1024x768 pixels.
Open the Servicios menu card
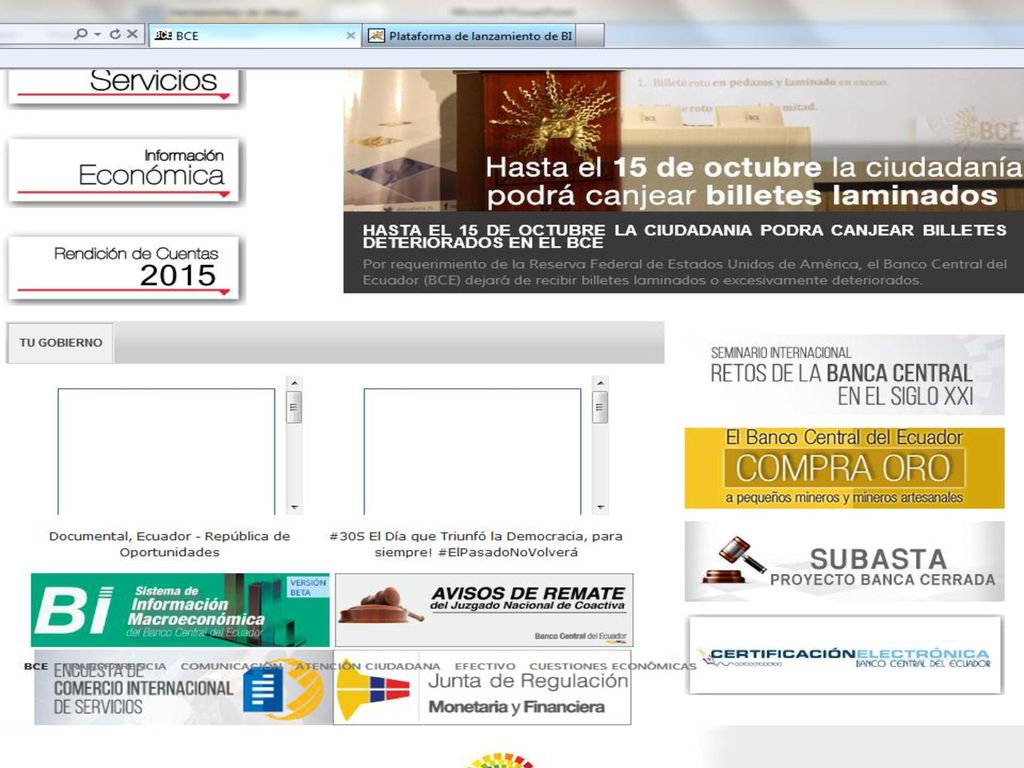click(124, 86)
